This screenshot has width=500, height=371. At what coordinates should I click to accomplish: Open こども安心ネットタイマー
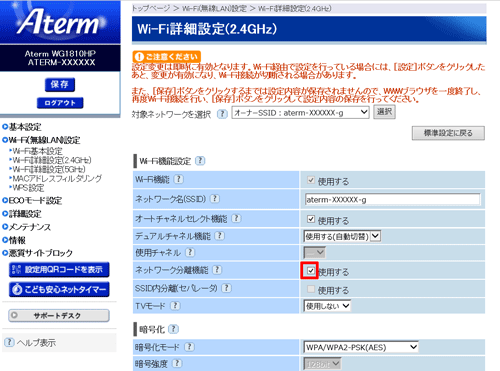tap(59, 289)
